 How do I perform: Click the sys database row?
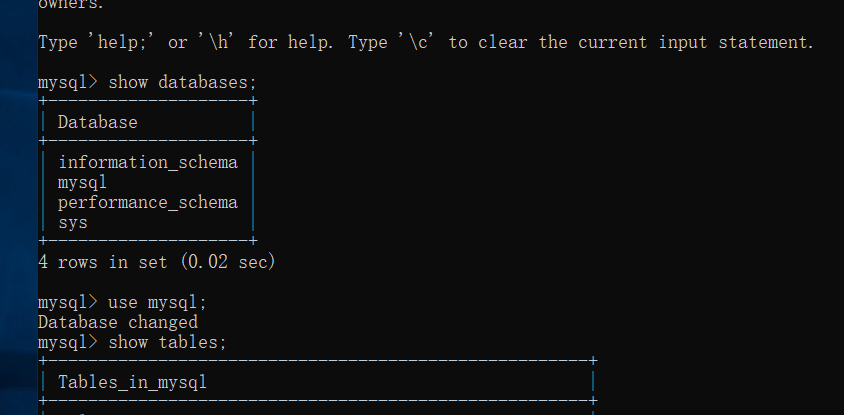click(72, 222)
